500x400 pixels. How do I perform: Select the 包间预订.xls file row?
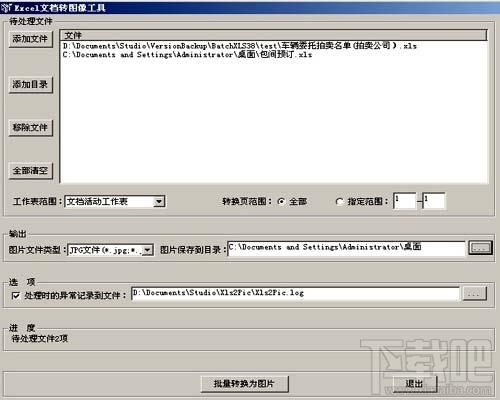tap(187, 54)
